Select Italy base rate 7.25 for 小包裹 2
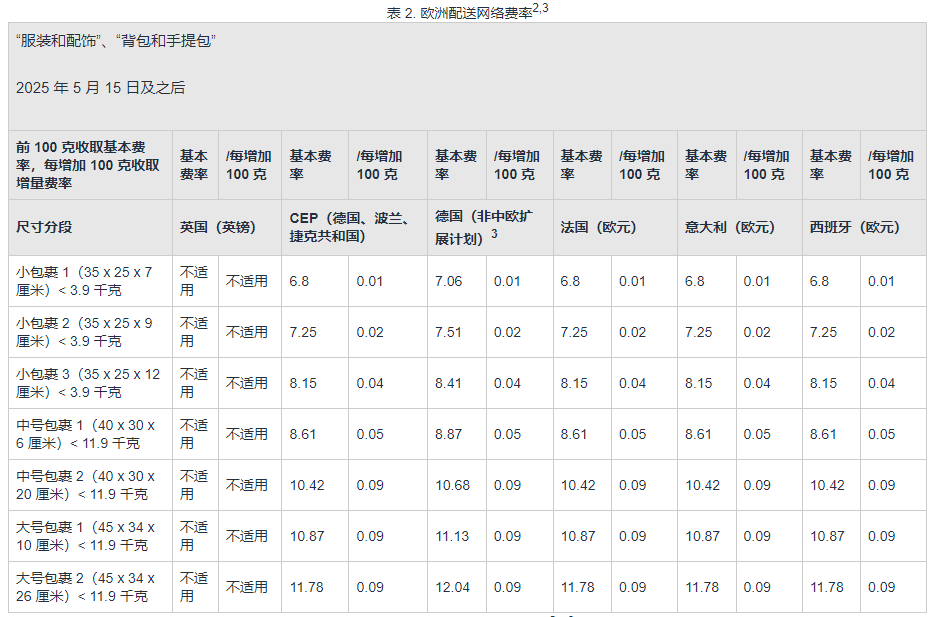This screenshot has height=617, width=935. [x=698, y=332]
